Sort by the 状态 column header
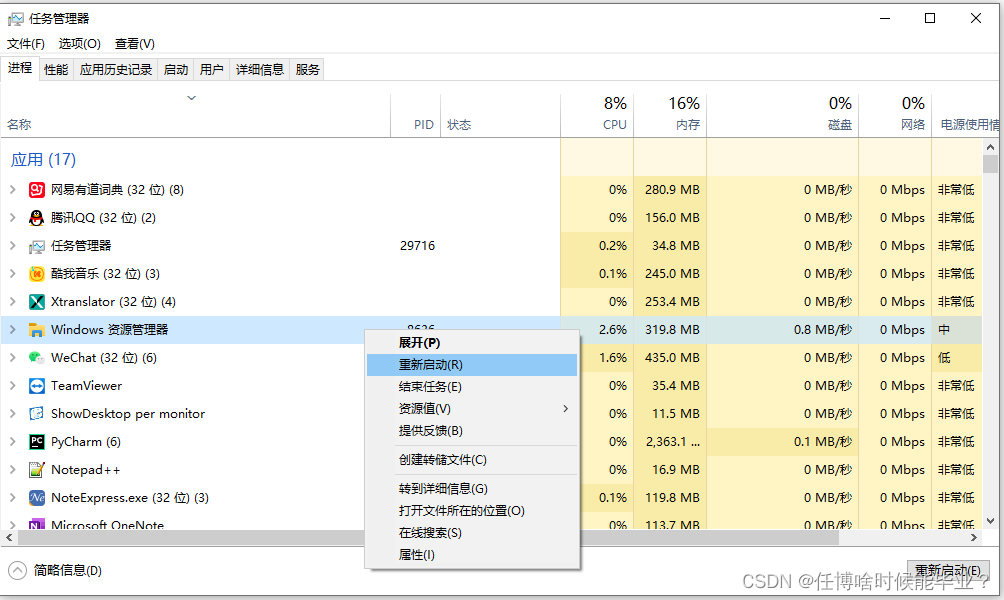The image size is (1004, 600). click(x=500, y=115)
